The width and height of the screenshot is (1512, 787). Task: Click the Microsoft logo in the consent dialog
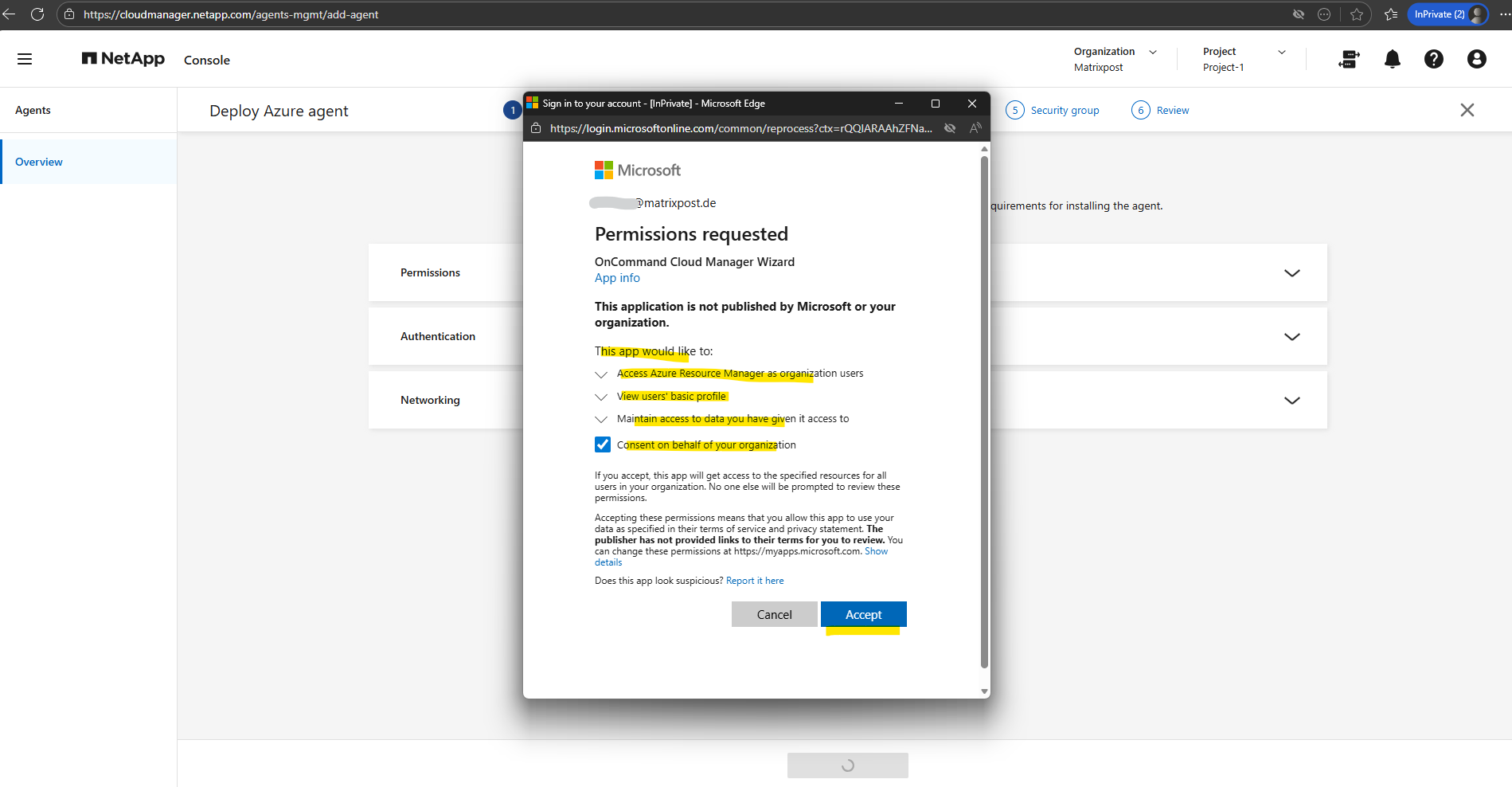(638, 170)
